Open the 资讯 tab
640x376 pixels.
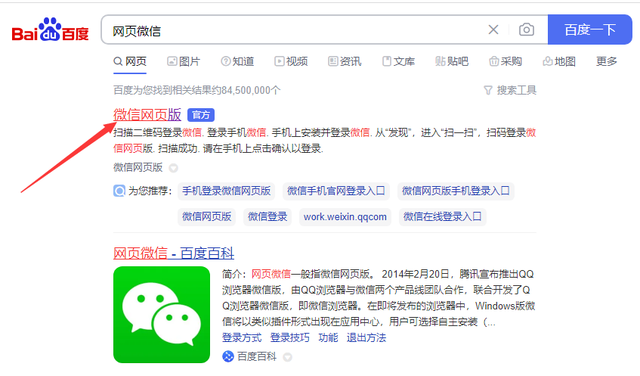[345, 62]
